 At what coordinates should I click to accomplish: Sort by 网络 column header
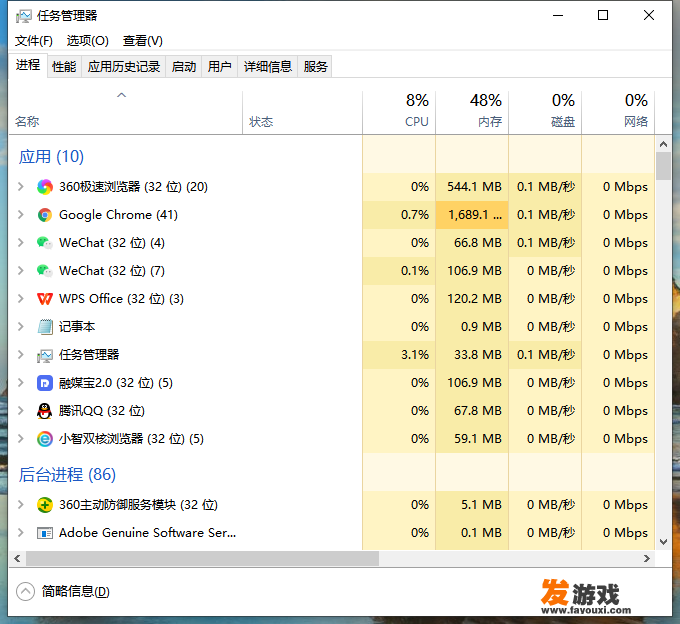tap(618, 112)
